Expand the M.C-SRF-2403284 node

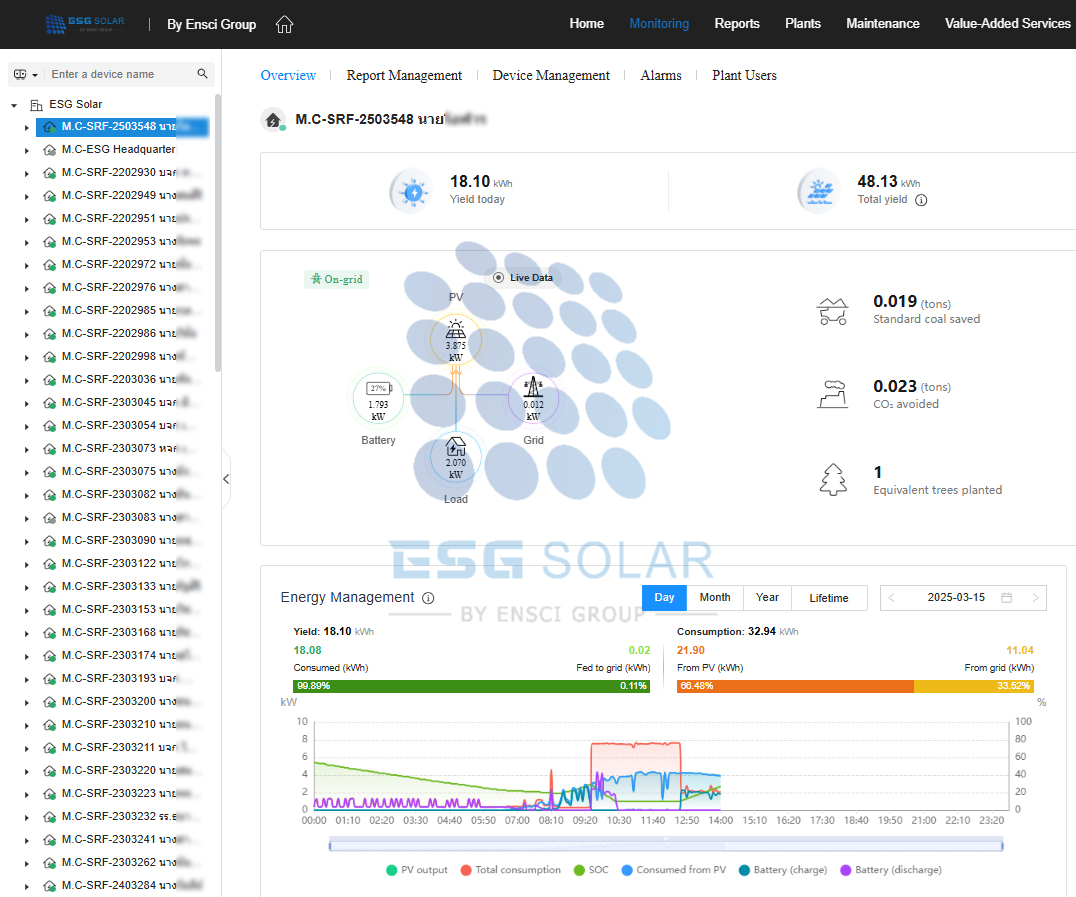coord(27,886)
